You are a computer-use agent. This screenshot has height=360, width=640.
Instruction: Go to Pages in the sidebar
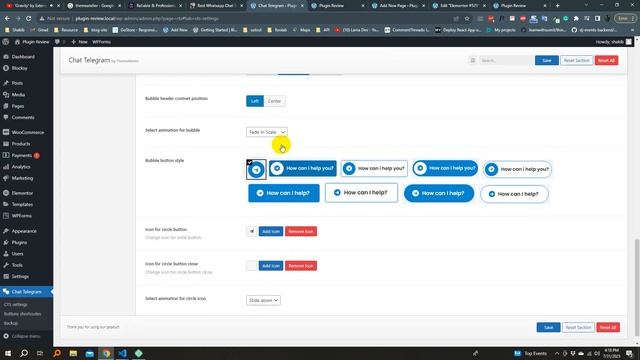coord(18,106)
